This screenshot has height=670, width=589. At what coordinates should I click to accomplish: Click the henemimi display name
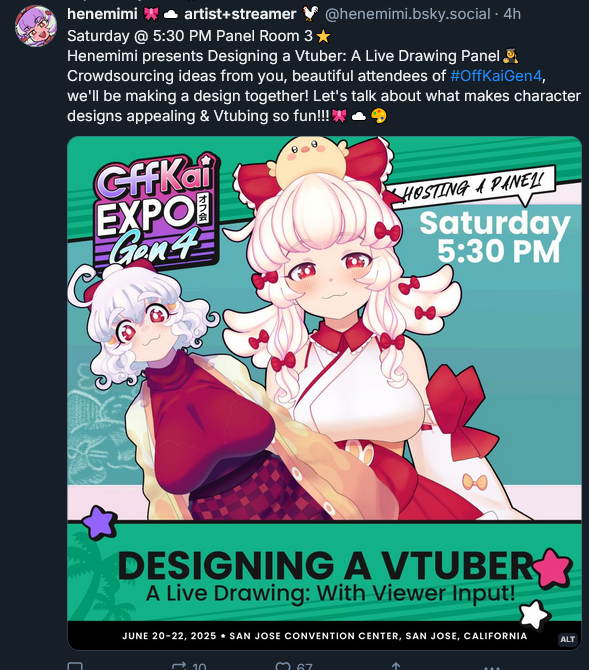(x=102, y=14)
